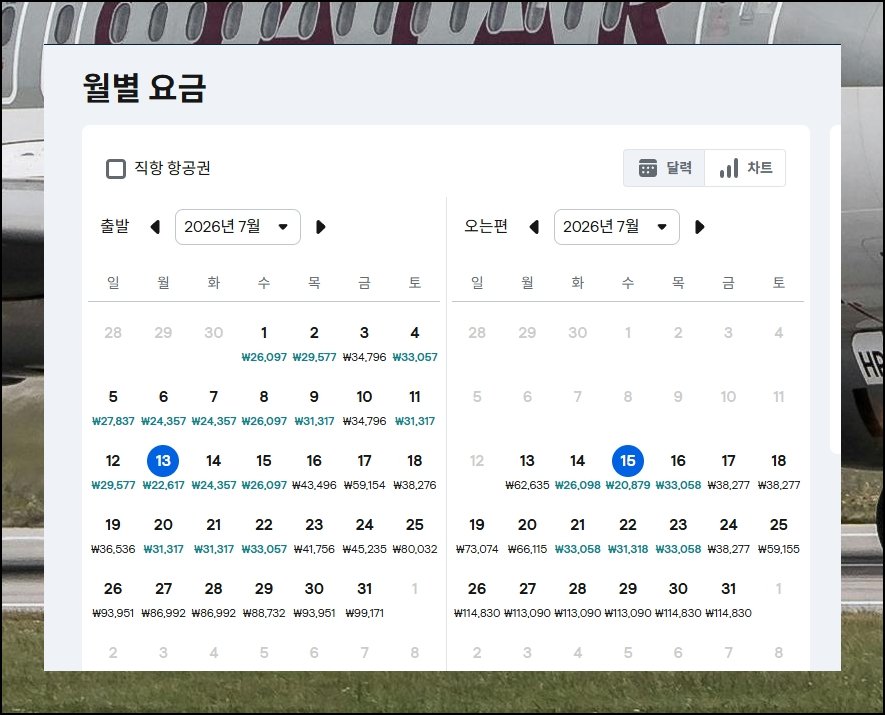Go to next month in 오는편 calendar
885x715 pixels.
pyautogui.click(x=699, y=227)
